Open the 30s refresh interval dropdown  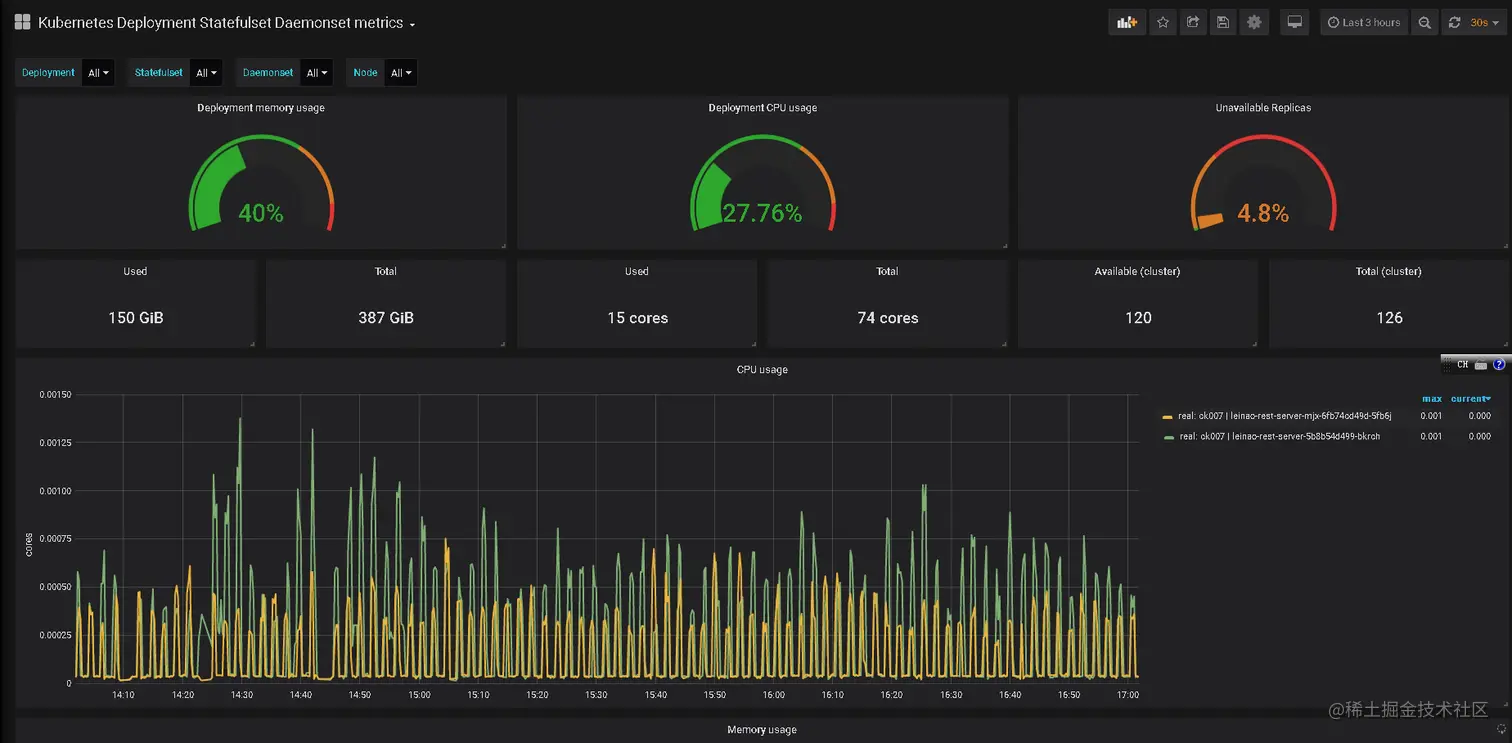pyautogui.click(x=1485, y=22)
